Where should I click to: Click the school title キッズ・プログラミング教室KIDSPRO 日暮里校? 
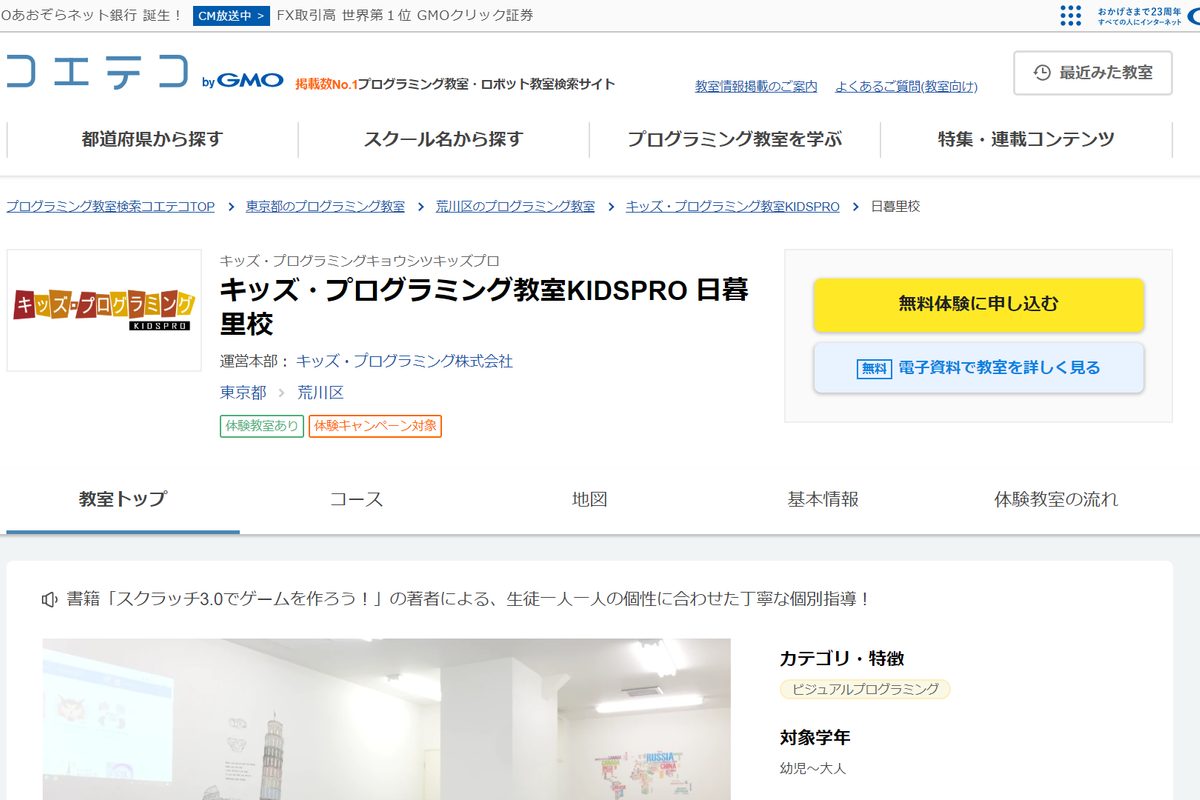(x=484, y=307)
